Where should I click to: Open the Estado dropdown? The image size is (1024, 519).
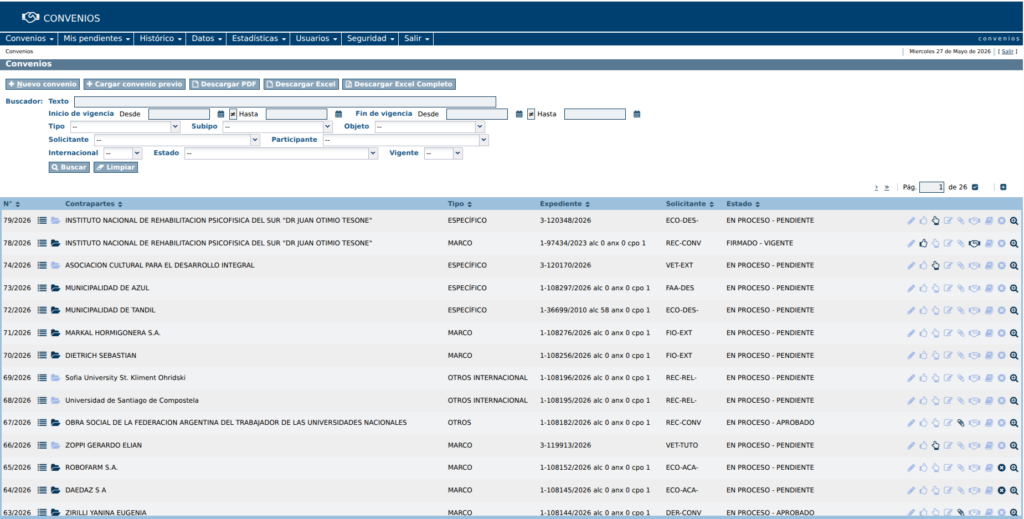pyautogui.click(x=281, y=153)
